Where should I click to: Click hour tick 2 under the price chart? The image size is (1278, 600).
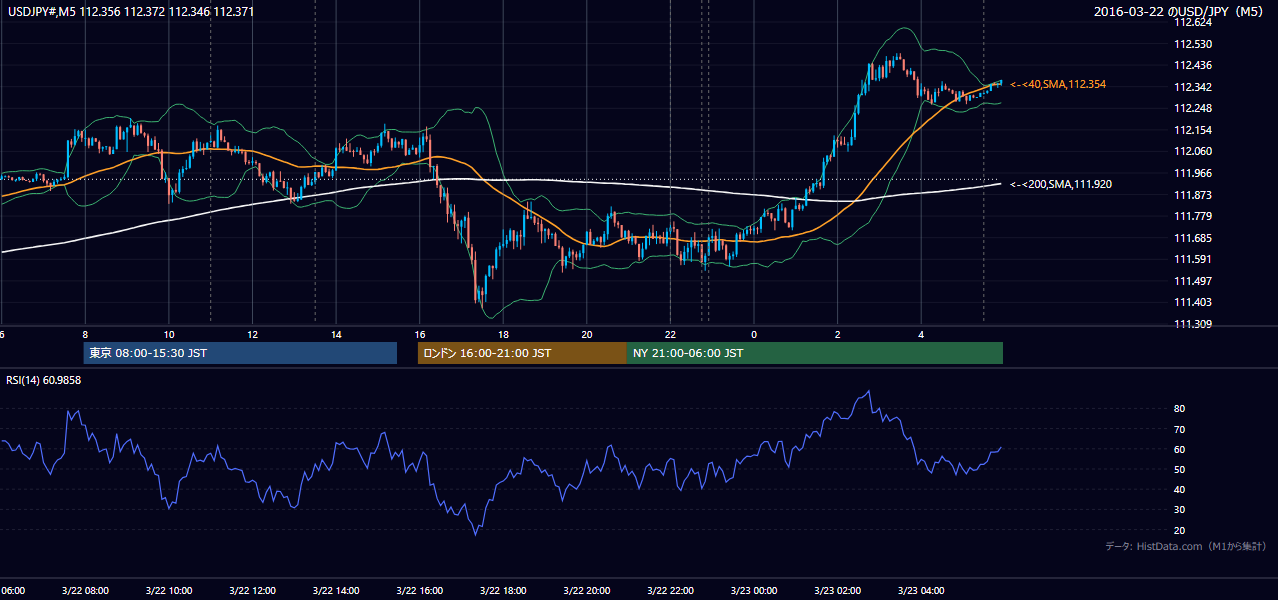coord(838,335)
